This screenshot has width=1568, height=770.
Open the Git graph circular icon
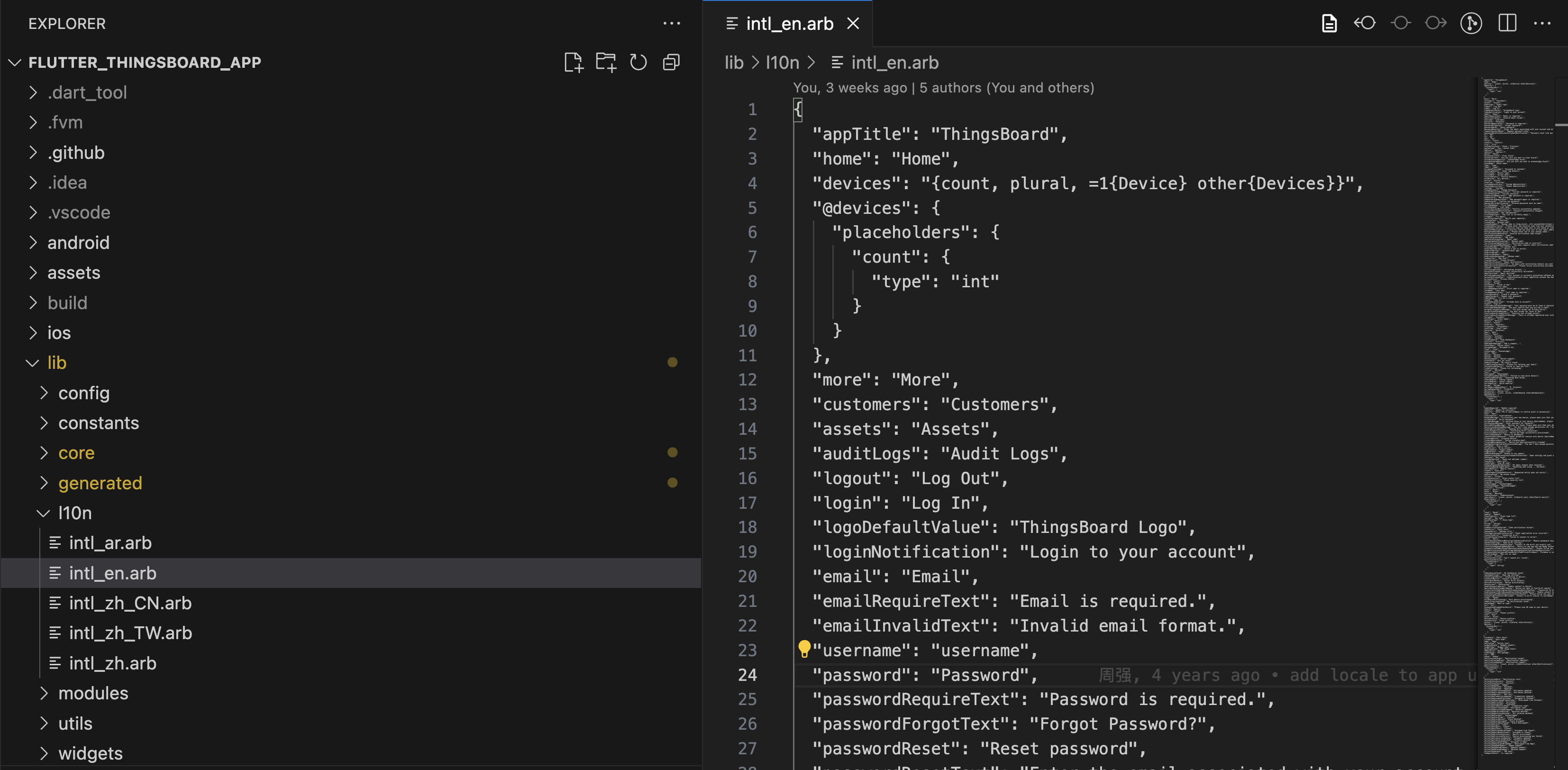point(1471,23)
